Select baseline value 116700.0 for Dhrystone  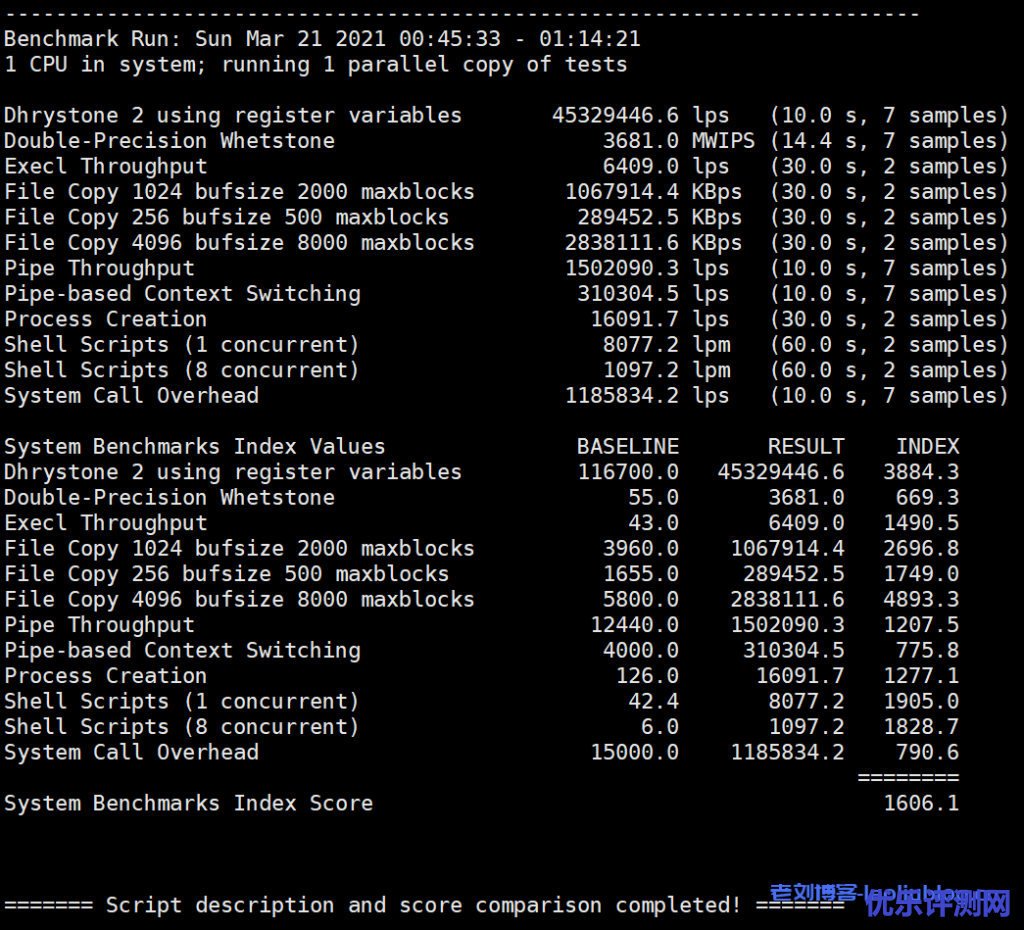[628, 472]
